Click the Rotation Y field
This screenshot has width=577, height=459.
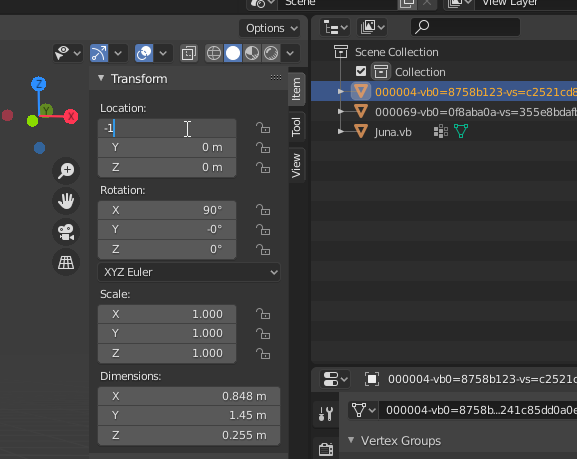[167, 230]
